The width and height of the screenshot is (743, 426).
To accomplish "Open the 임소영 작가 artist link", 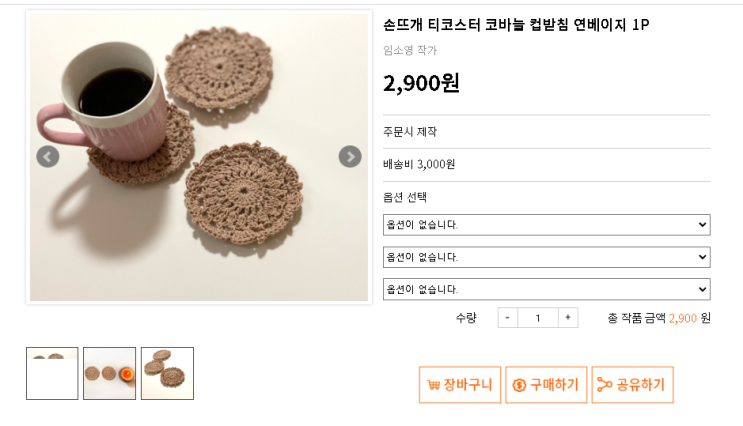I will coord(410,50).
